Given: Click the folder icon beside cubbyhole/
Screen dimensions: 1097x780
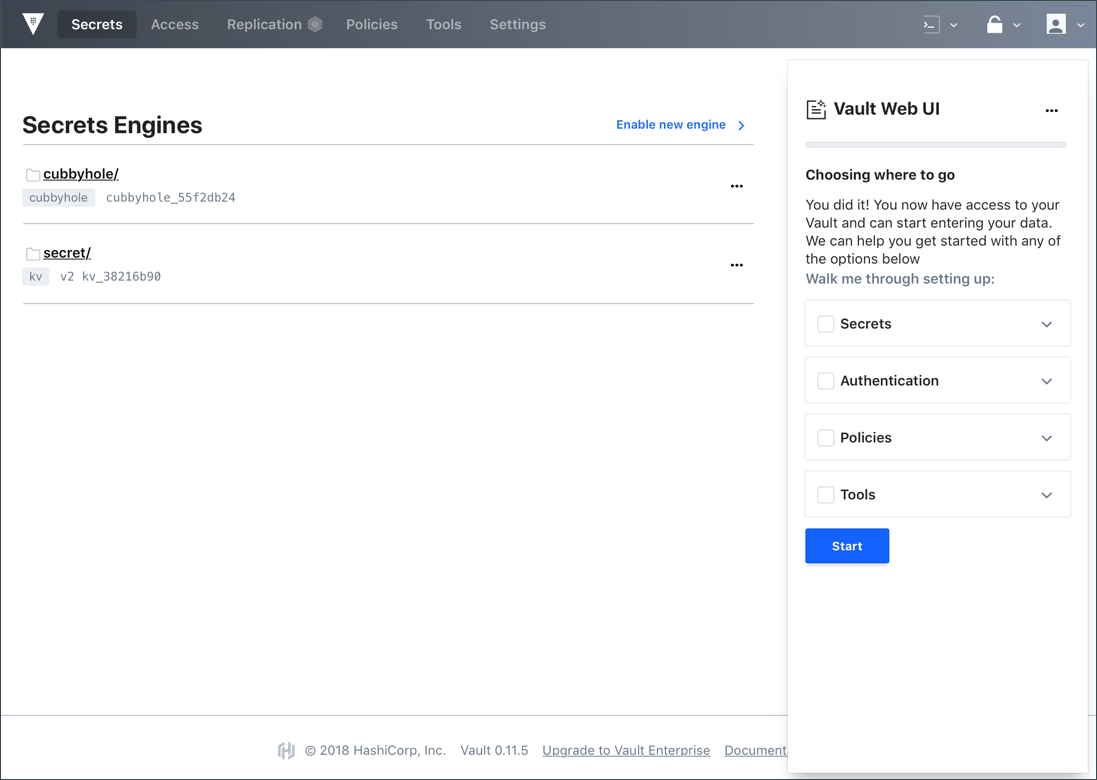Looking at the screenshot, I should pos(32,174).
